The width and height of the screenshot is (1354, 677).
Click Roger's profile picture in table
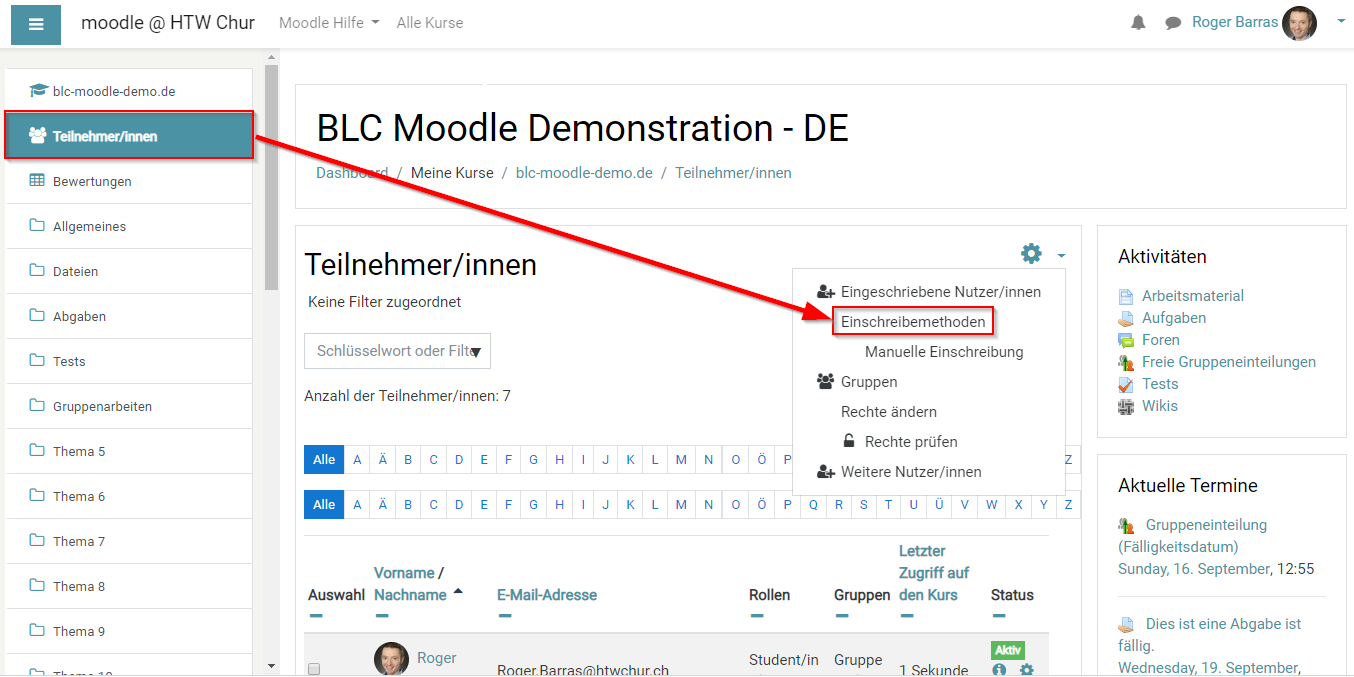tap(391, 659)
